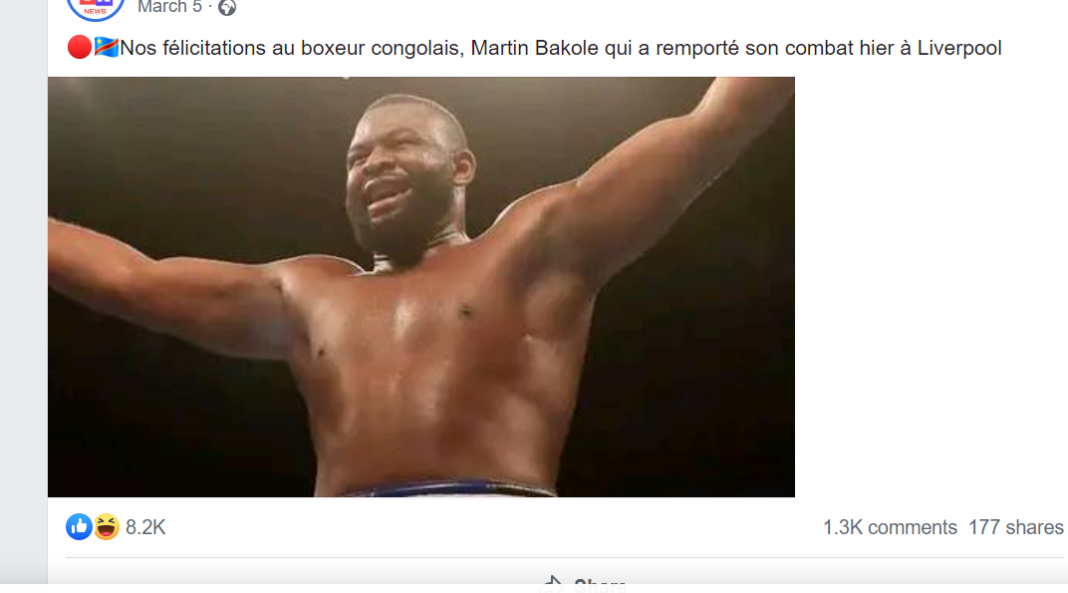The height and width of the screenshot is (593, 1068).
Task: Click the Haha laughing reaction icon
Action: pos(106,527)
